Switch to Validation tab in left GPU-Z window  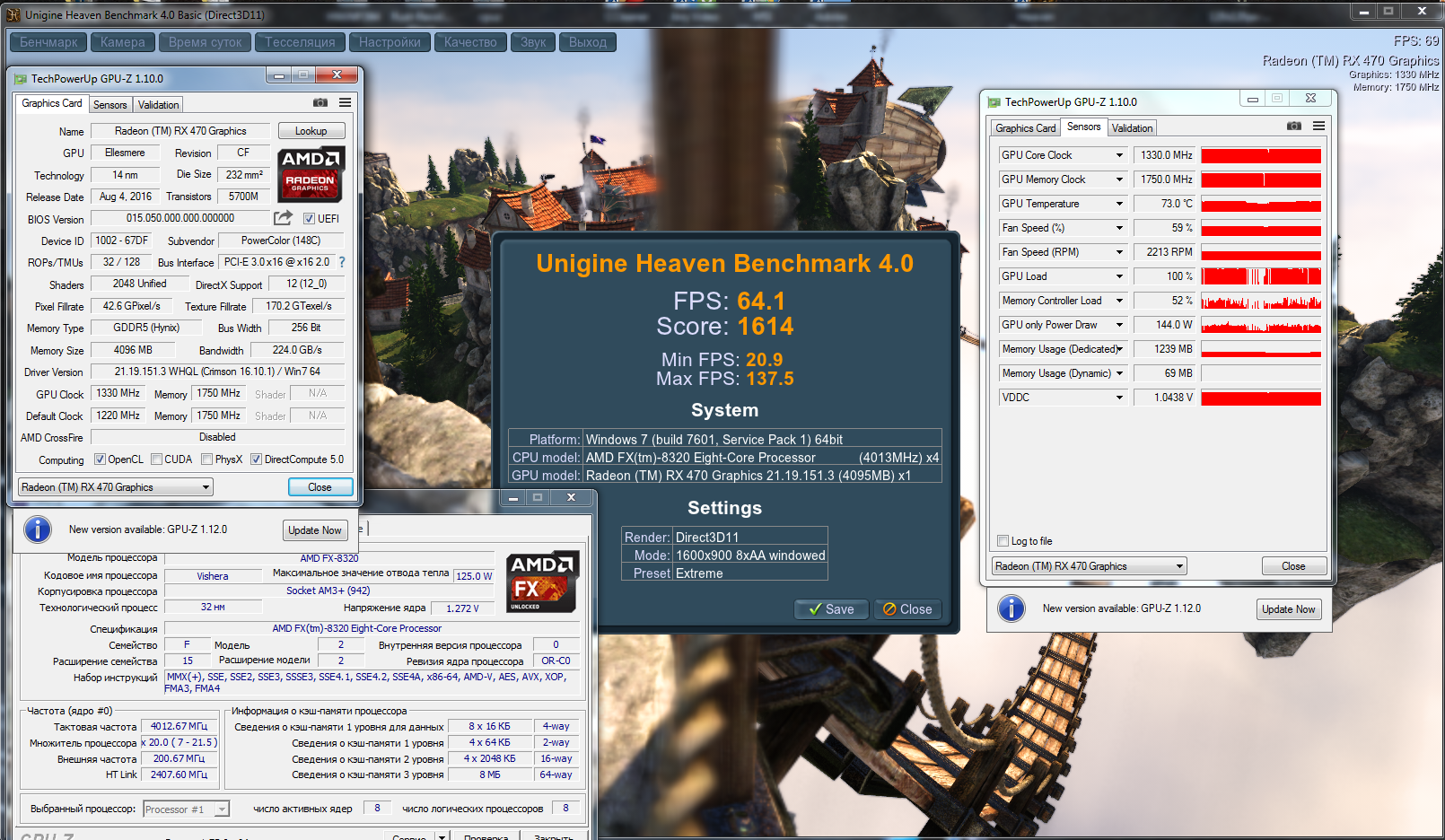(159, 105)
